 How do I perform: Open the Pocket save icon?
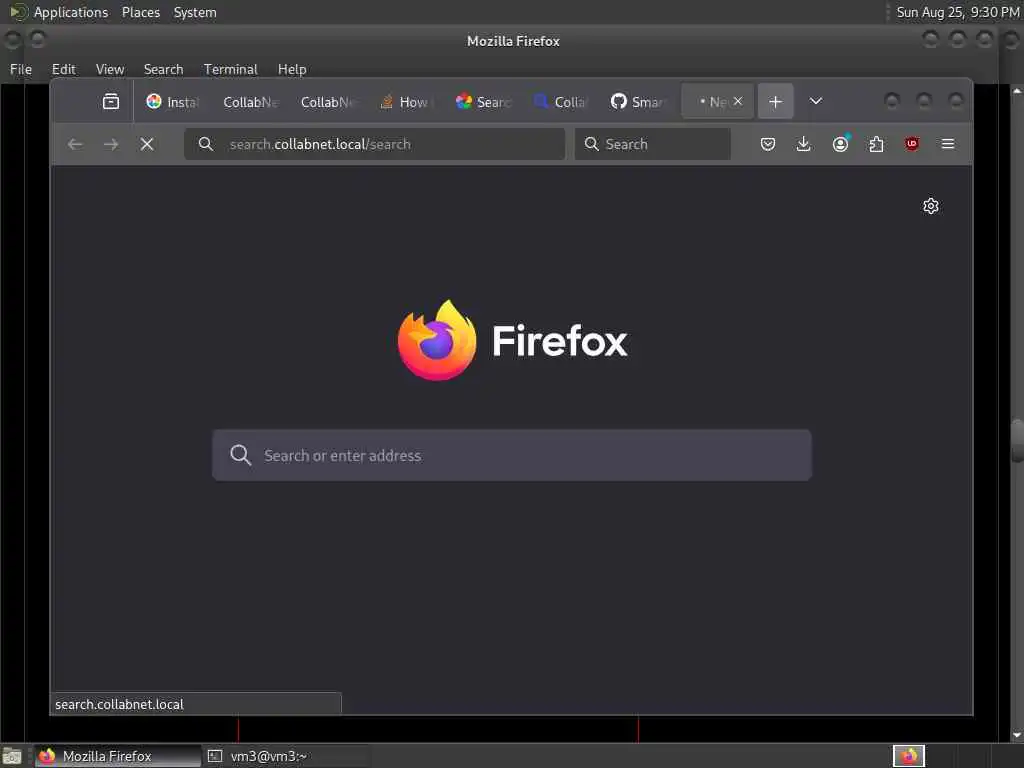(768, 144)
